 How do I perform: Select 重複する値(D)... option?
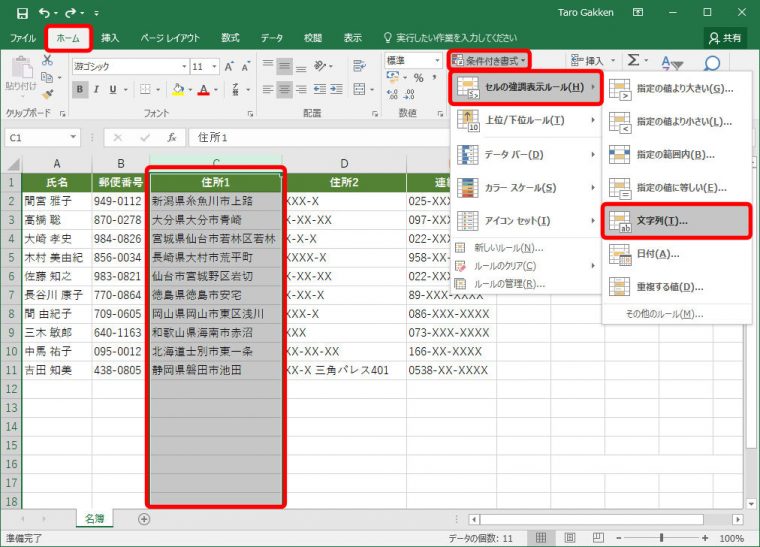click(676, 287)
